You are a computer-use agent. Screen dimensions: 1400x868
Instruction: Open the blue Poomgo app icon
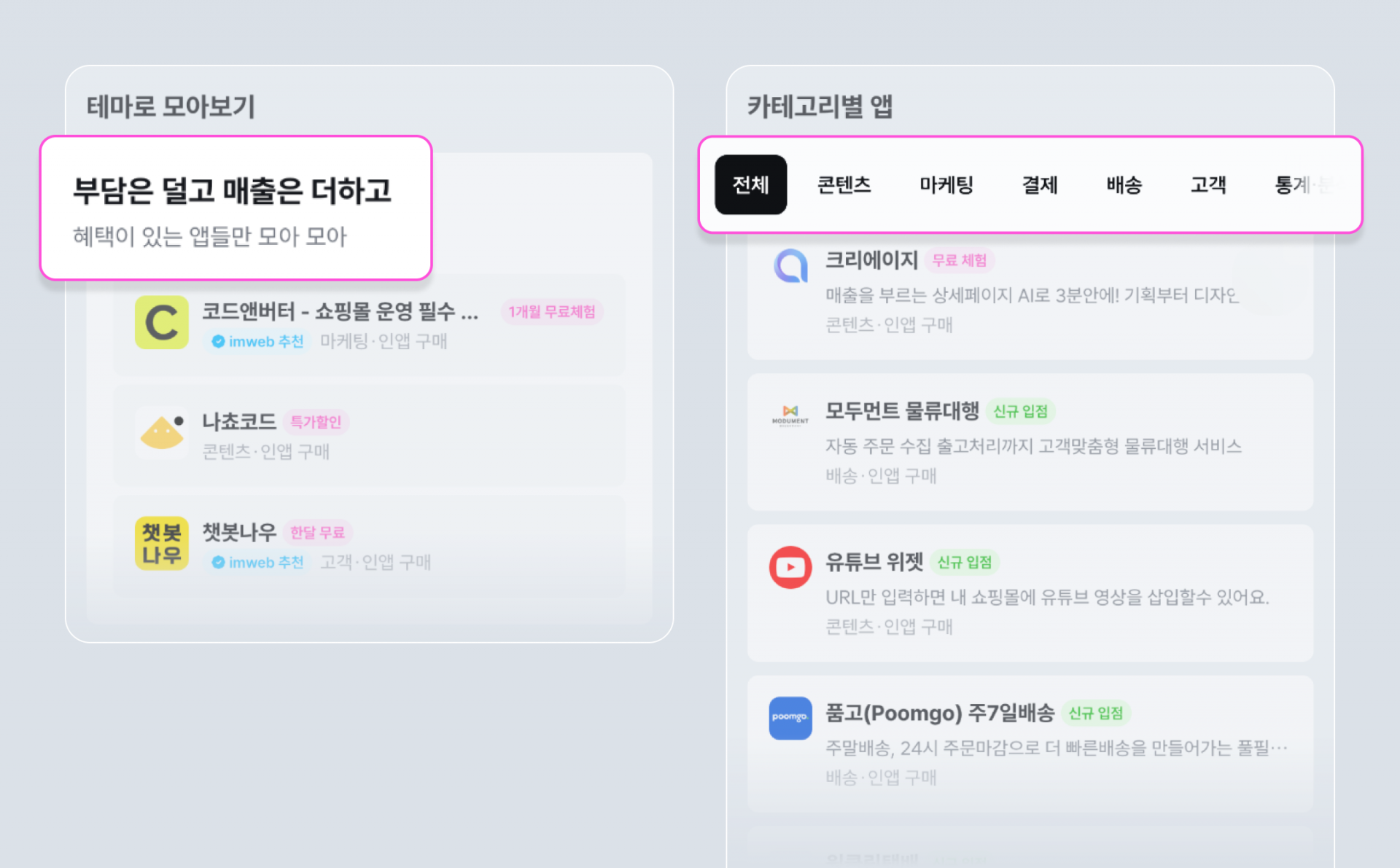(x=790, y=718)
